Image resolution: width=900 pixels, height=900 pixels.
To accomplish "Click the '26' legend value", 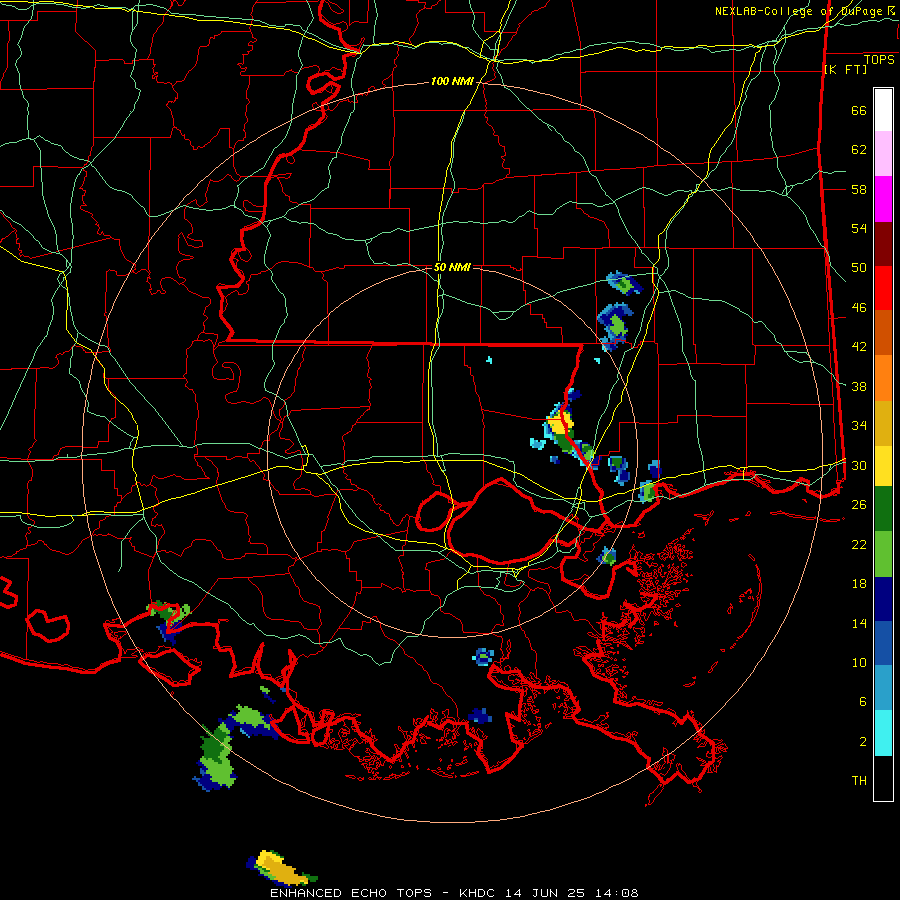I will [x=859, y=505].
